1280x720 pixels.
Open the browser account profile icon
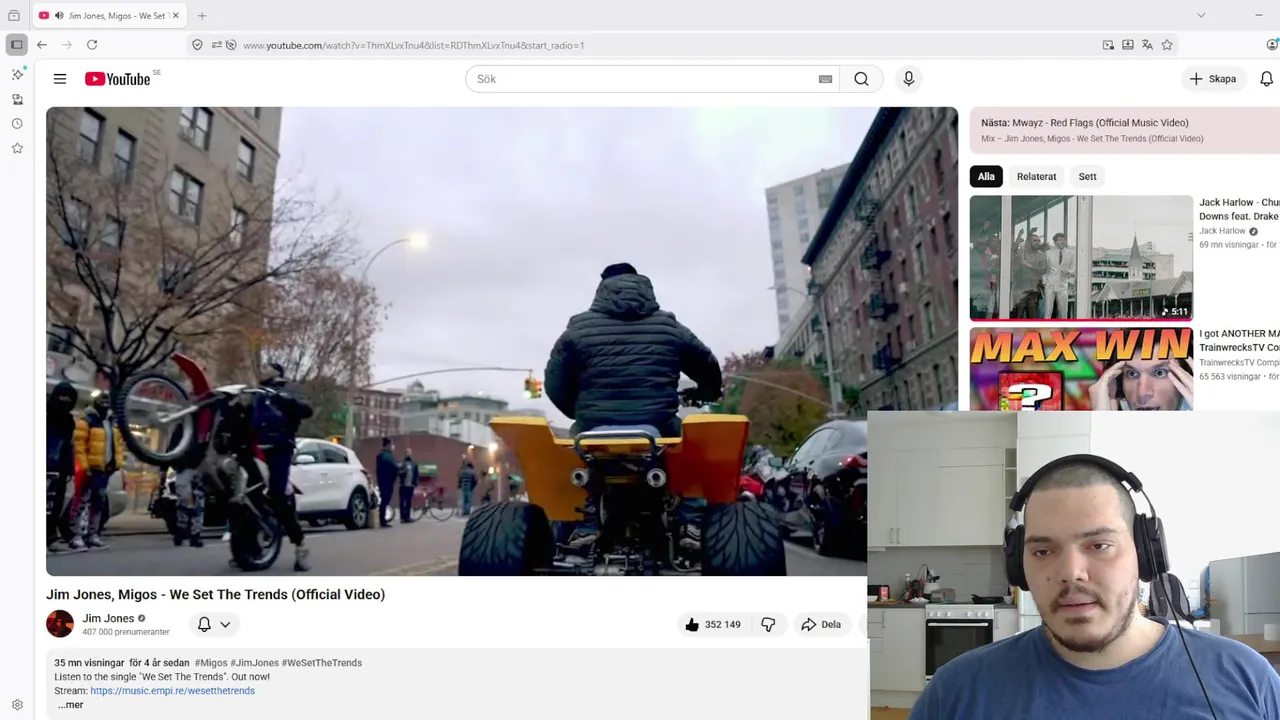(x=1272, y=45)
